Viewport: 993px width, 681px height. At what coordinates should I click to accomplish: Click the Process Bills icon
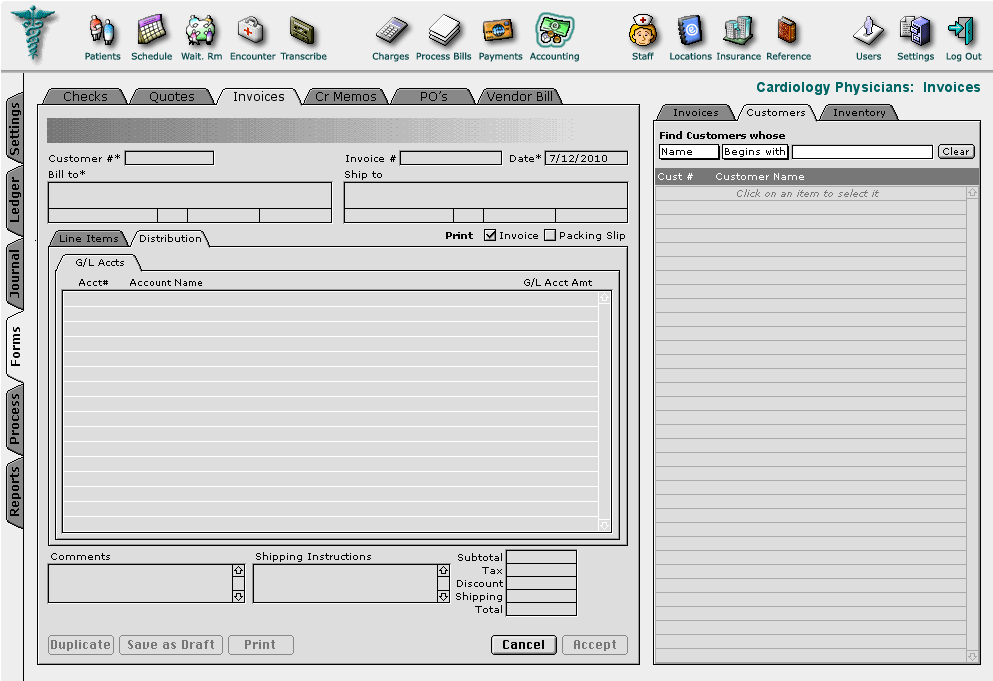443,31
